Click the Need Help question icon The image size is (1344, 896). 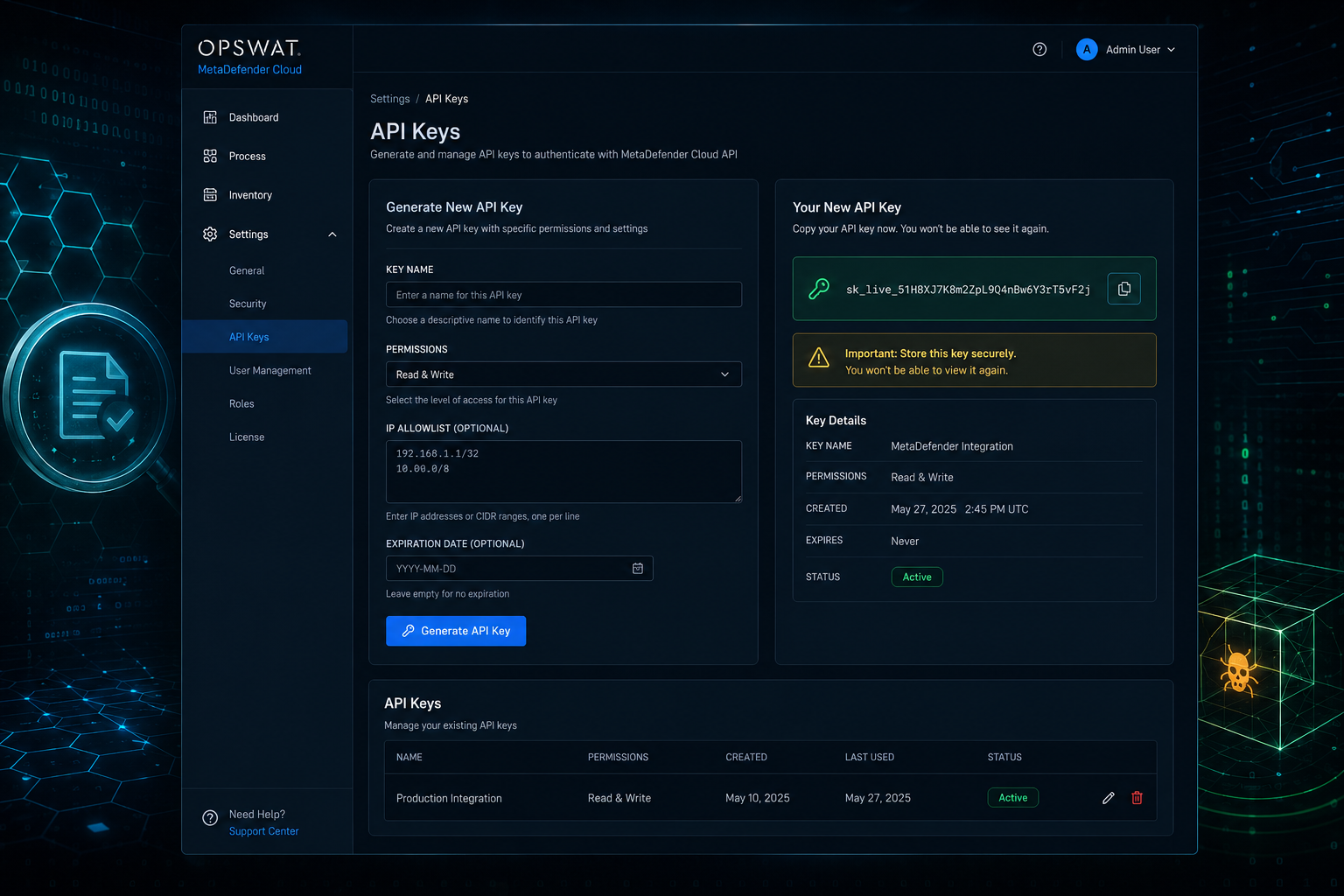[x=210, y=818]
